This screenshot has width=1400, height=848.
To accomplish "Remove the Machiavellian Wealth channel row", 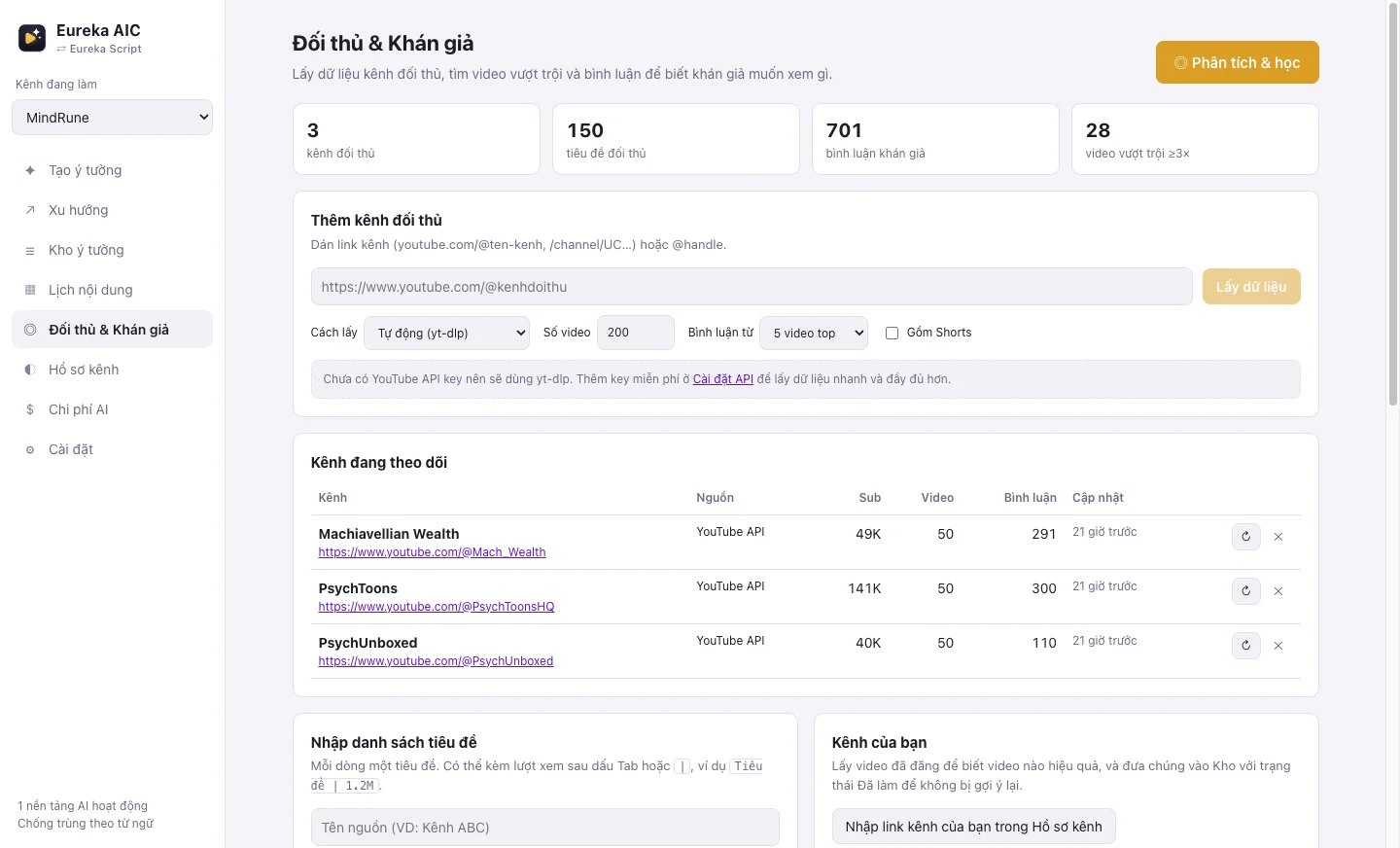I will 1278,537.
